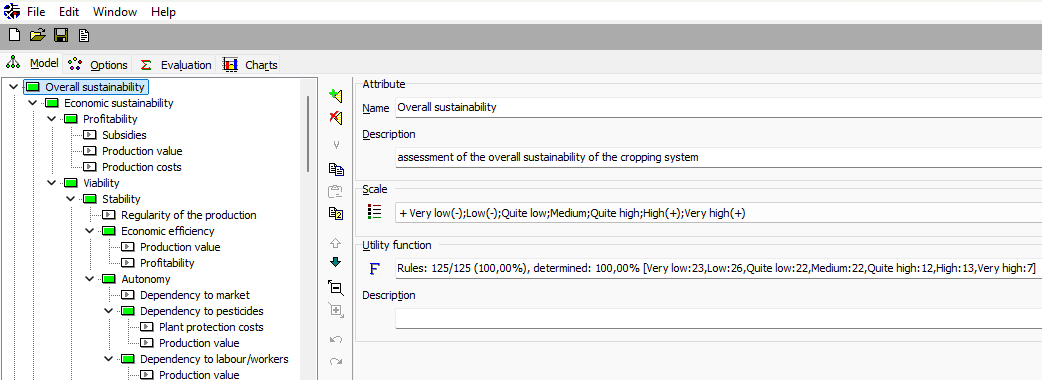Switch to the Evaluation tab
1042x380 pixels.
coord(176,64)
